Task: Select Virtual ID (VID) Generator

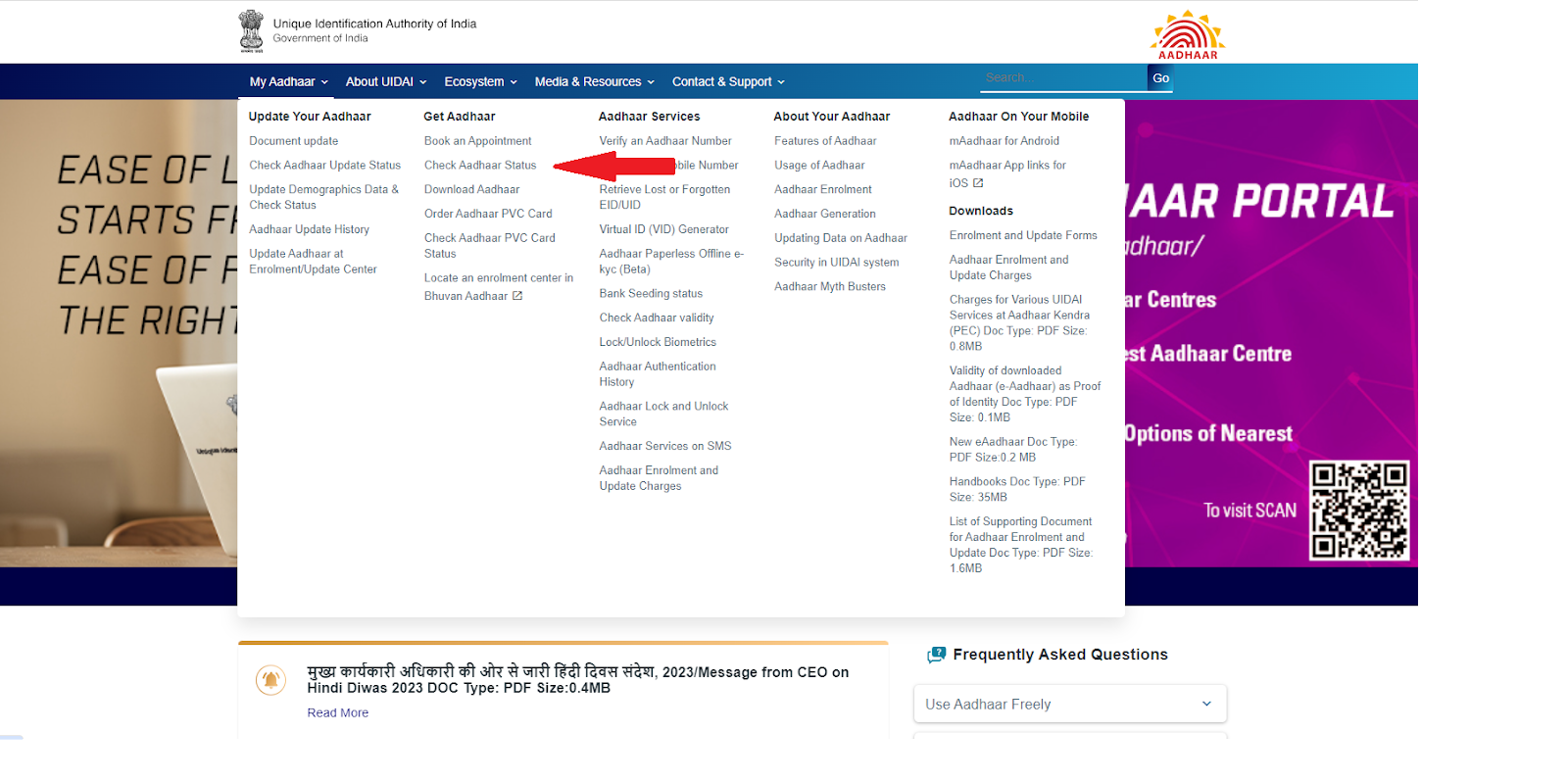Action: [x=663, y=229]
